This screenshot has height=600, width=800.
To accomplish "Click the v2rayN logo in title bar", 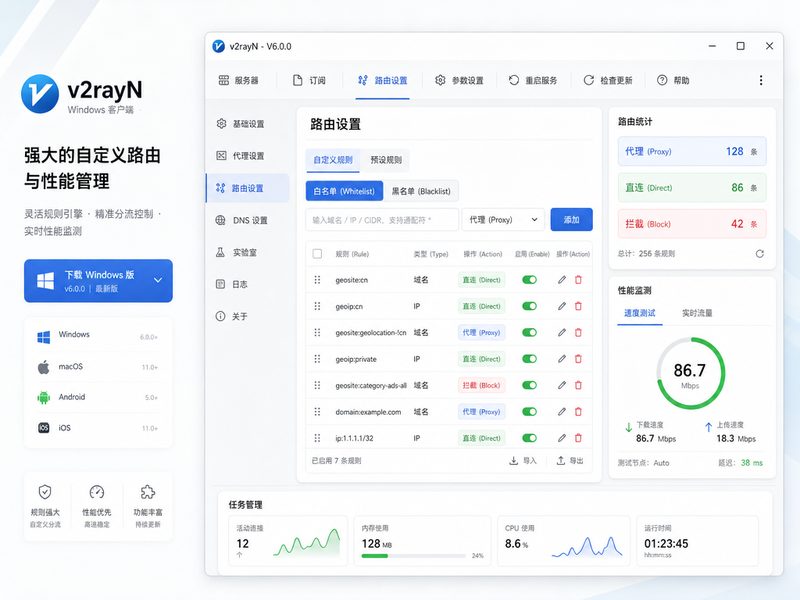I will (218, 46).
